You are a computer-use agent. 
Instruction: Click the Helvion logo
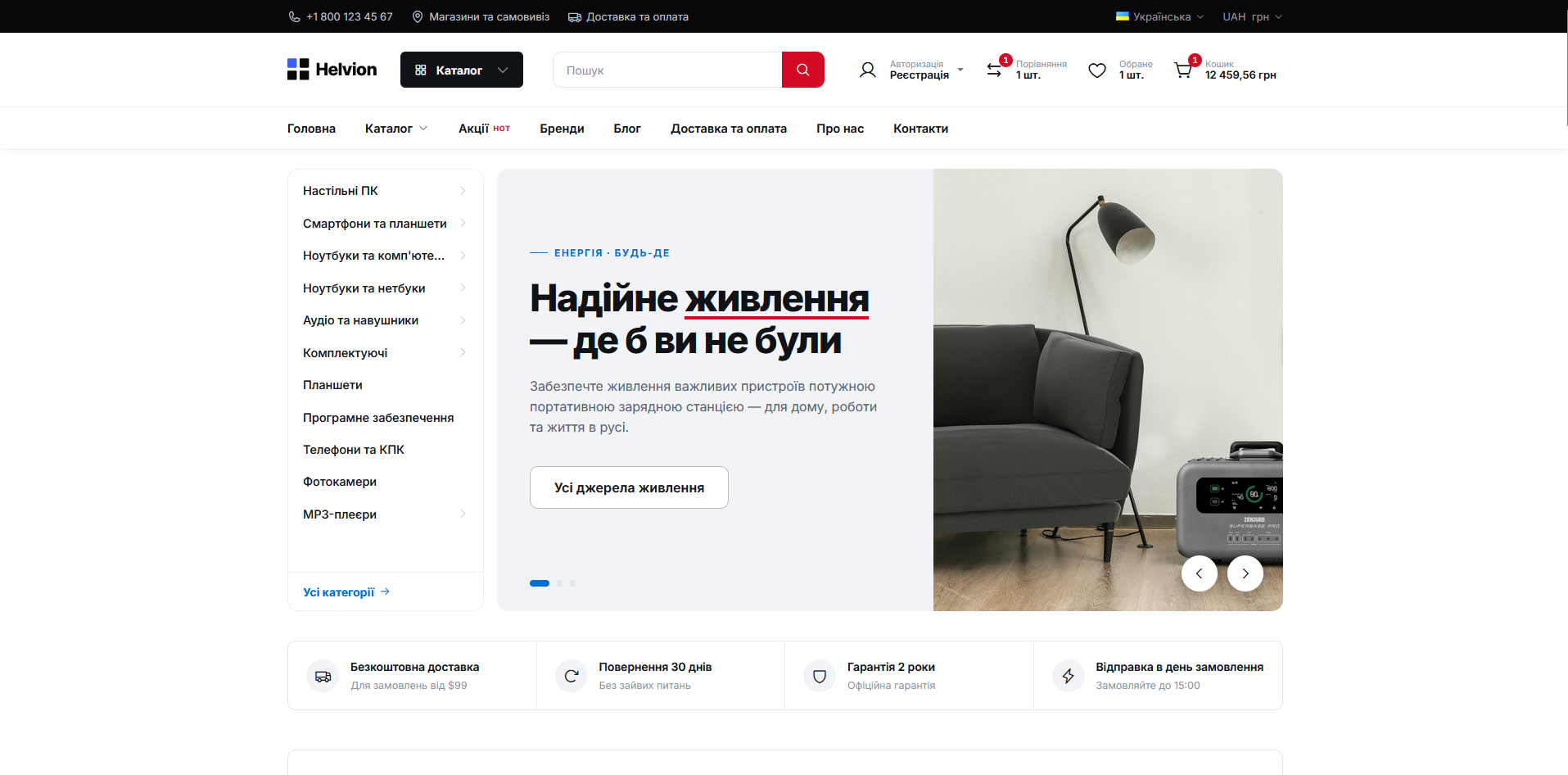[332, 70]
